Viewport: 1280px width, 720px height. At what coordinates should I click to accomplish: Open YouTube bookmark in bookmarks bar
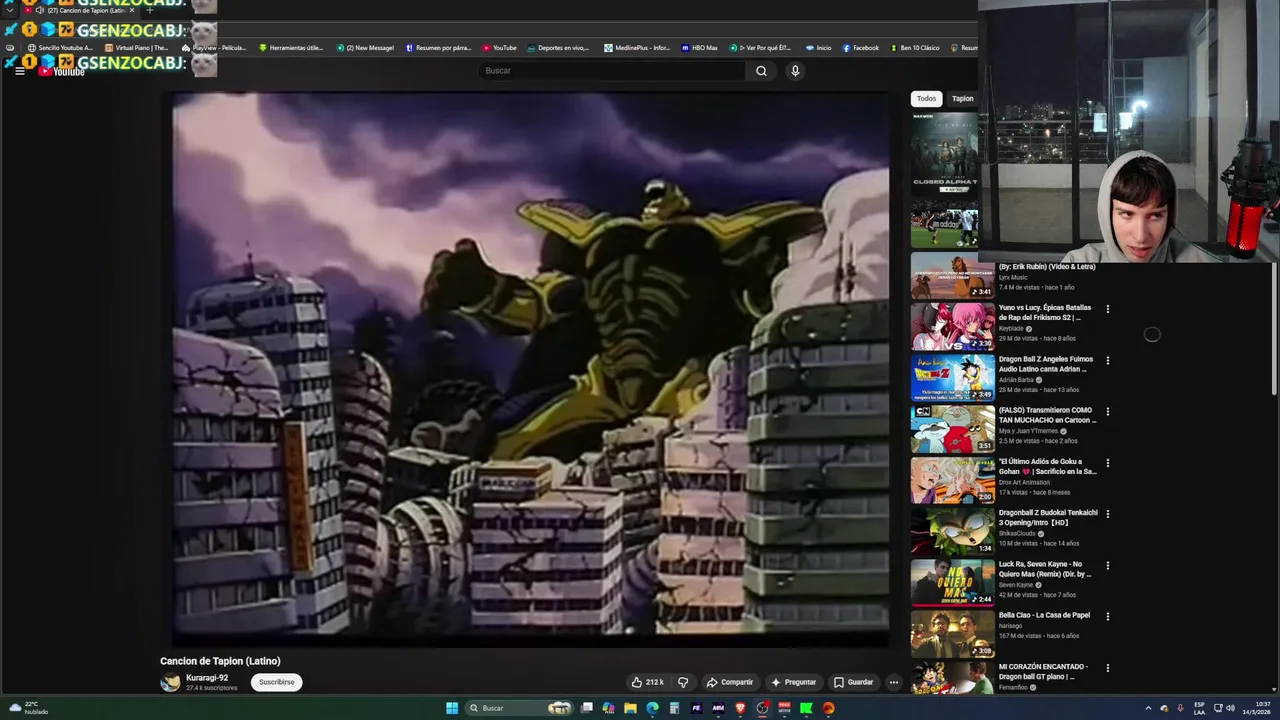pyautogui.click(x=500, y=48)
